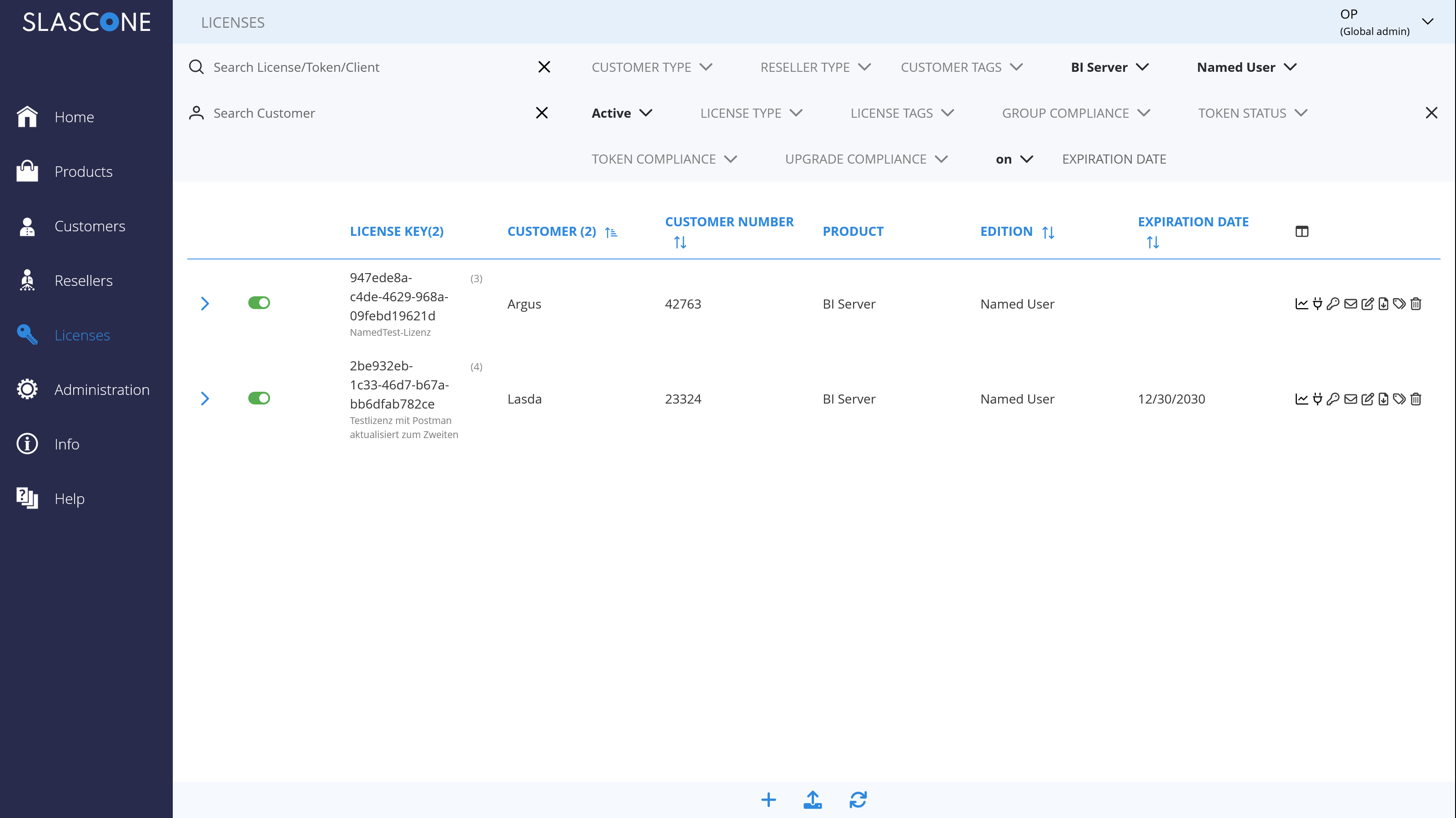Open the Reseller Type filter dropdown
Image resolution: width=1456 pixels, height=818 pixels.
pyautogui.click(x=815, y=67)
